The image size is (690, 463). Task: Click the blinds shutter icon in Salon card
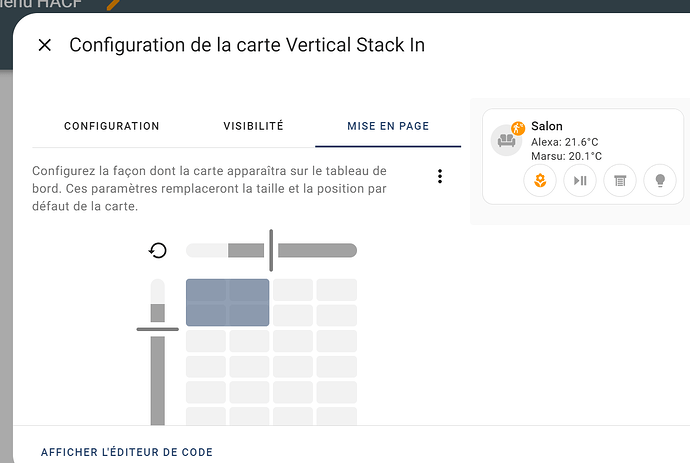[x=620, y=180]
